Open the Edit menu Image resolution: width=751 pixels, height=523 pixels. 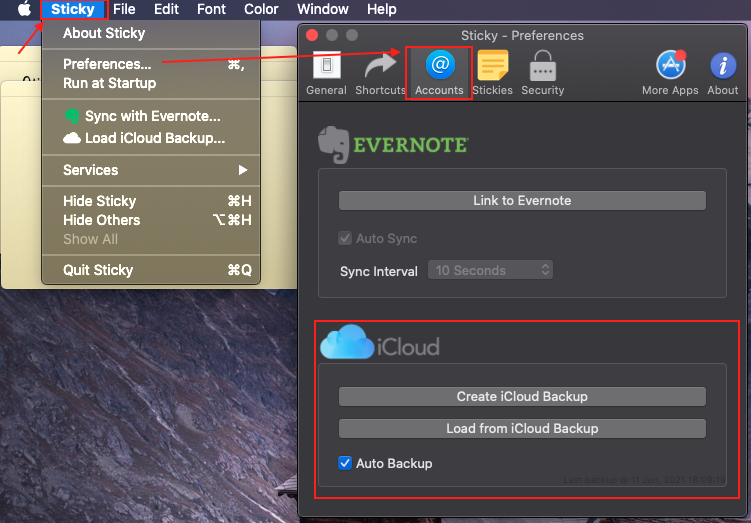[x=166, y=9]
